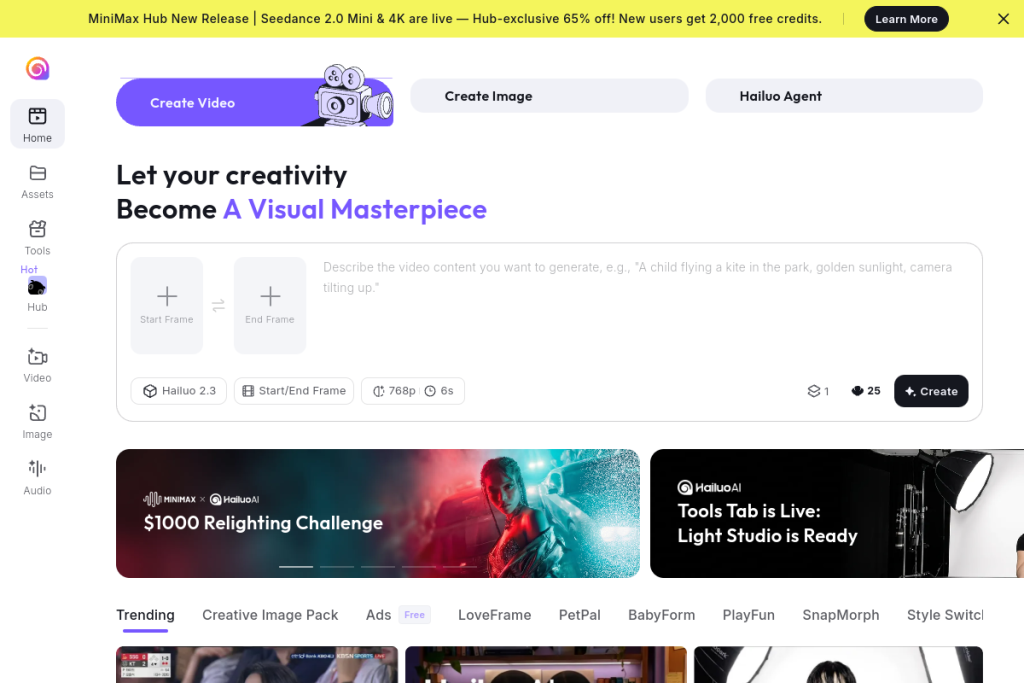1024x683 pixels.
Task: Switch to the LoveFrame tab
Action: click(494, 615)
